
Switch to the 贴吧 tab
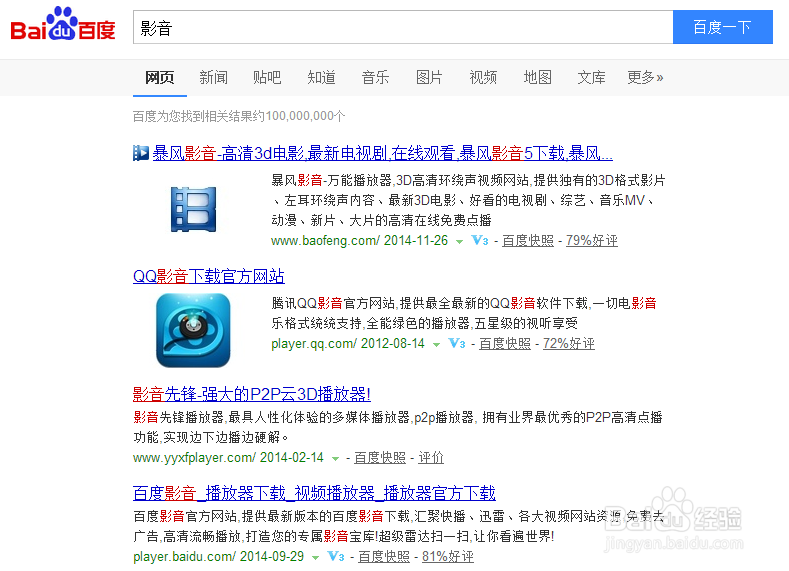click(x=267, y=77)
